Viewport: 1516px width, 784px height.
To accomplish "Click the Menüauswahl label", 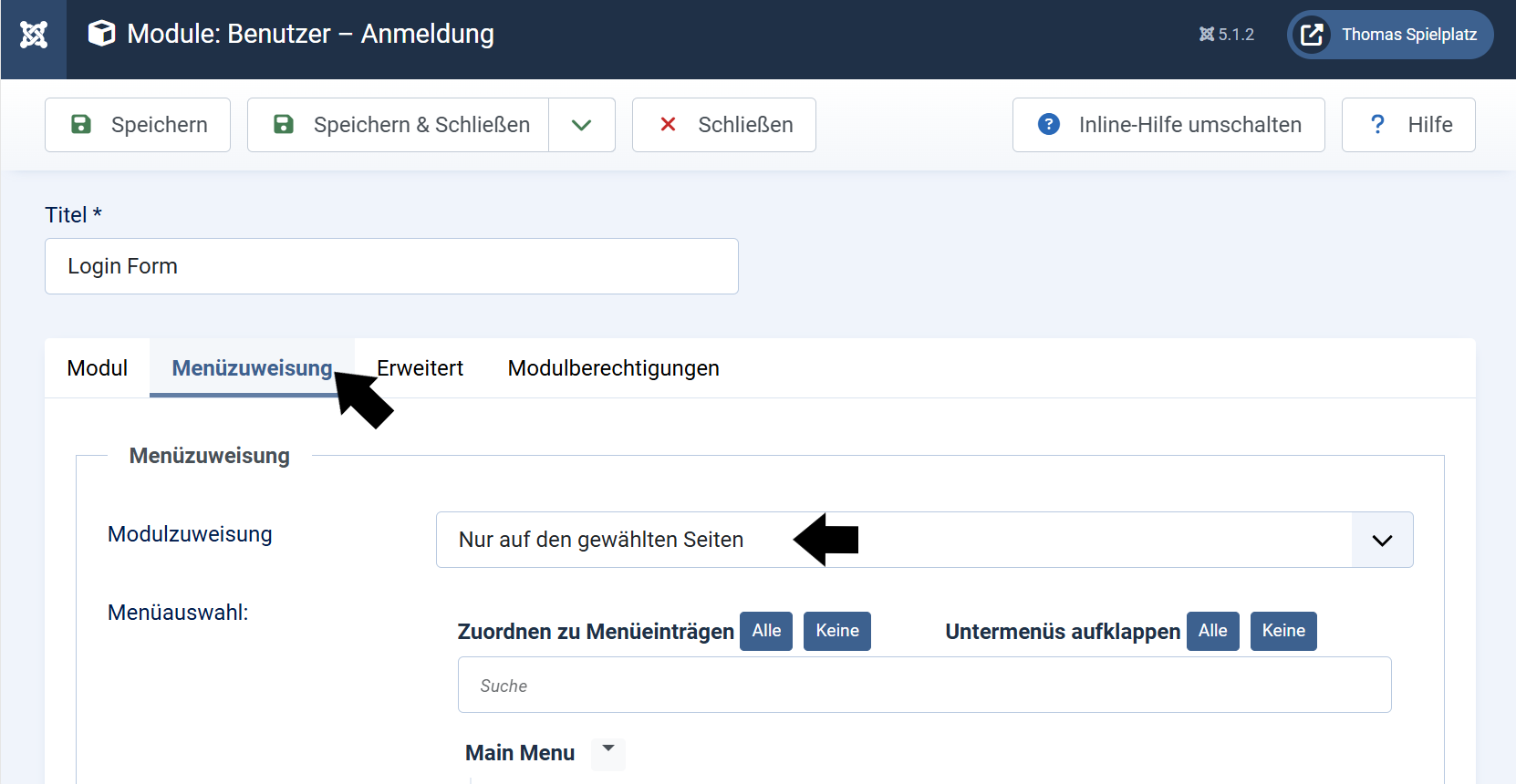I will pos(178,613).
